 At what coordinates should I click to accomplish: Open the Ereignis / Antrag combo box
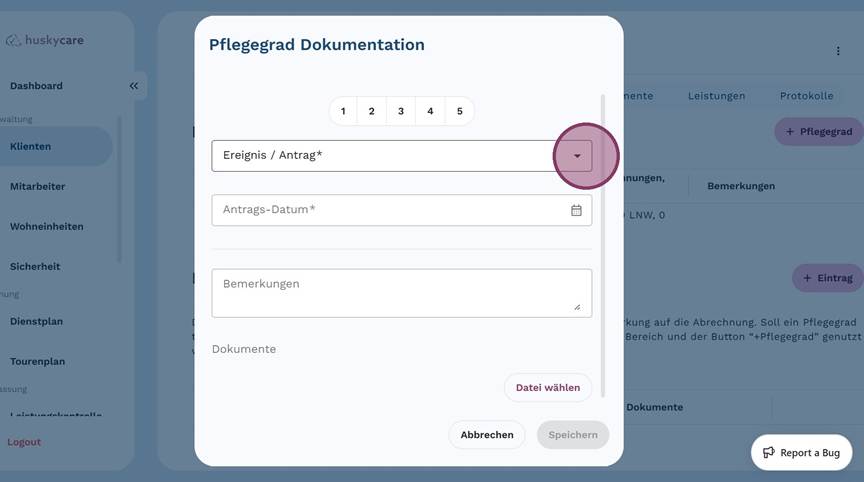[x=402, y=156]
